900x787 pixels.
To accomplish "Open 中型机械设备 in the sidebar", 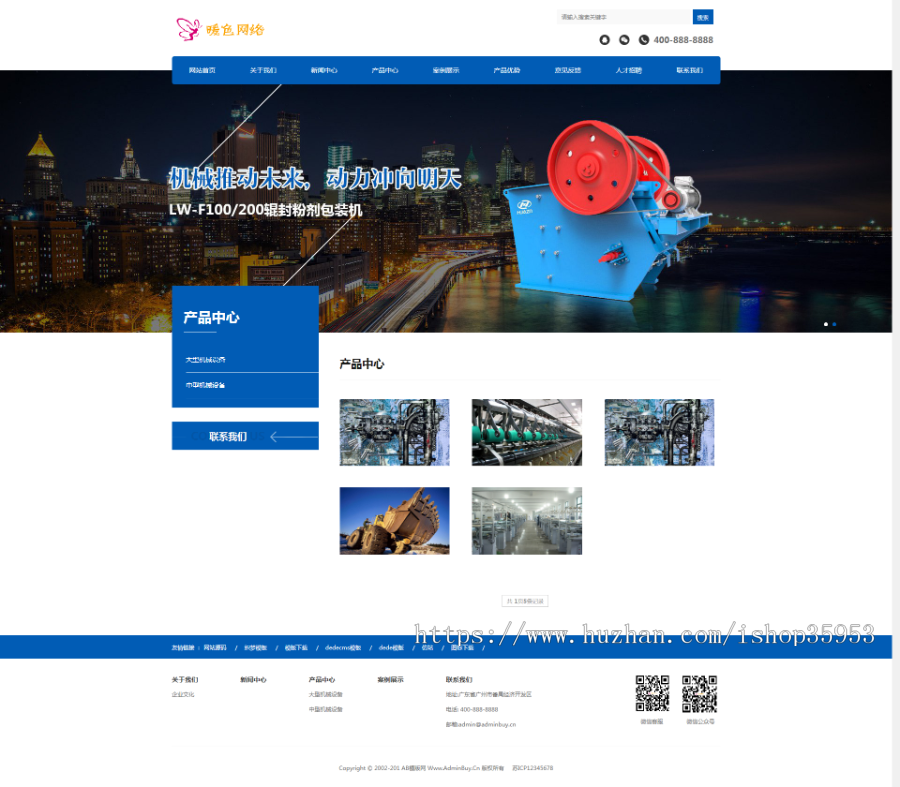I will point(205,385).
